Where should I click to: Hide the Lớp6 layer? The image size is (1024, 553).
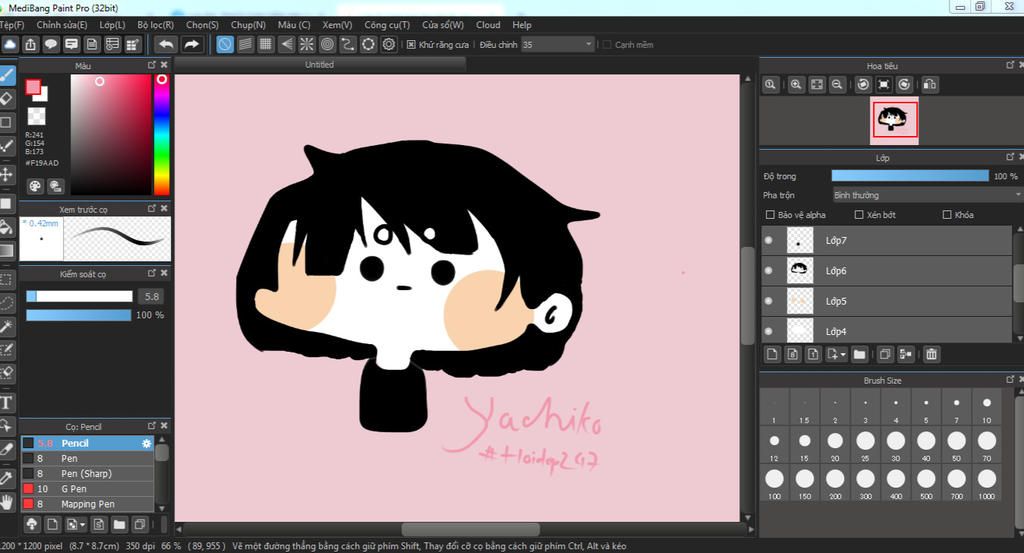769,270
